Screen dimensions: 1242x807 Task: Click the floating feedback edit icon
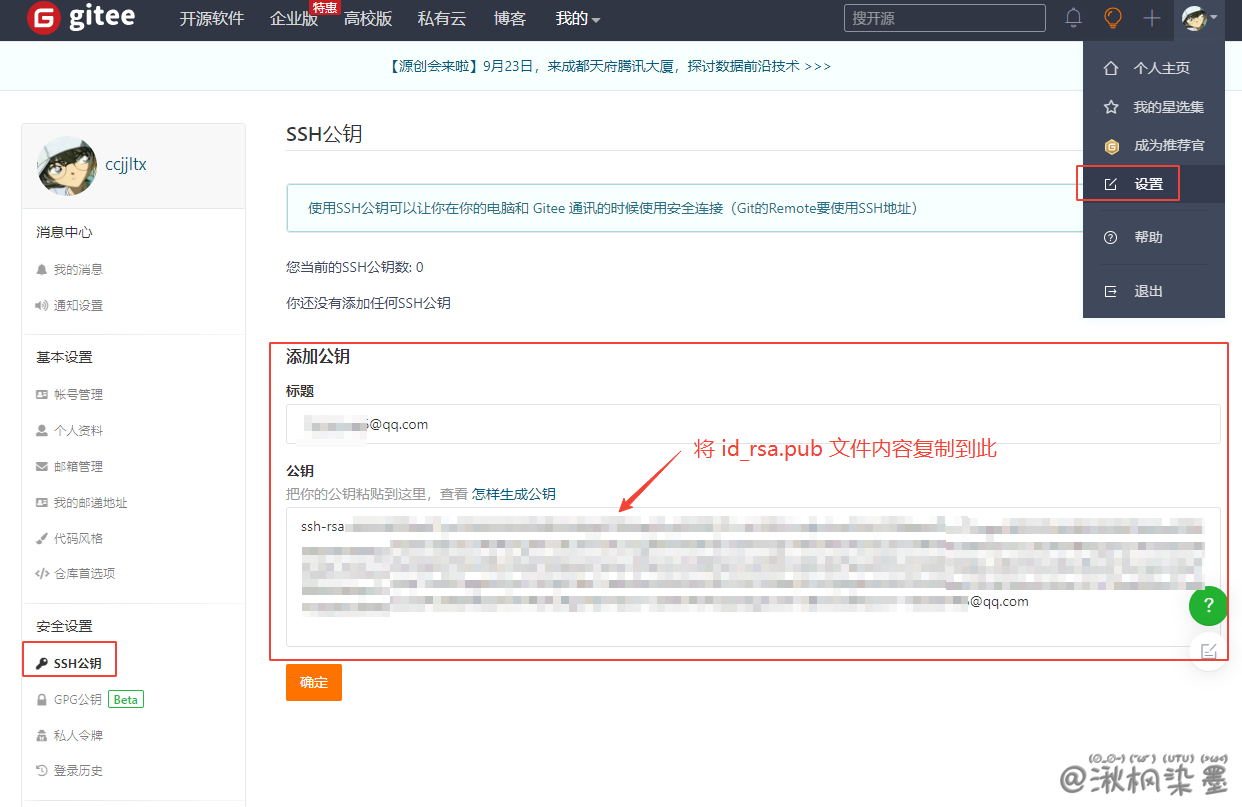coord(1208,651)
